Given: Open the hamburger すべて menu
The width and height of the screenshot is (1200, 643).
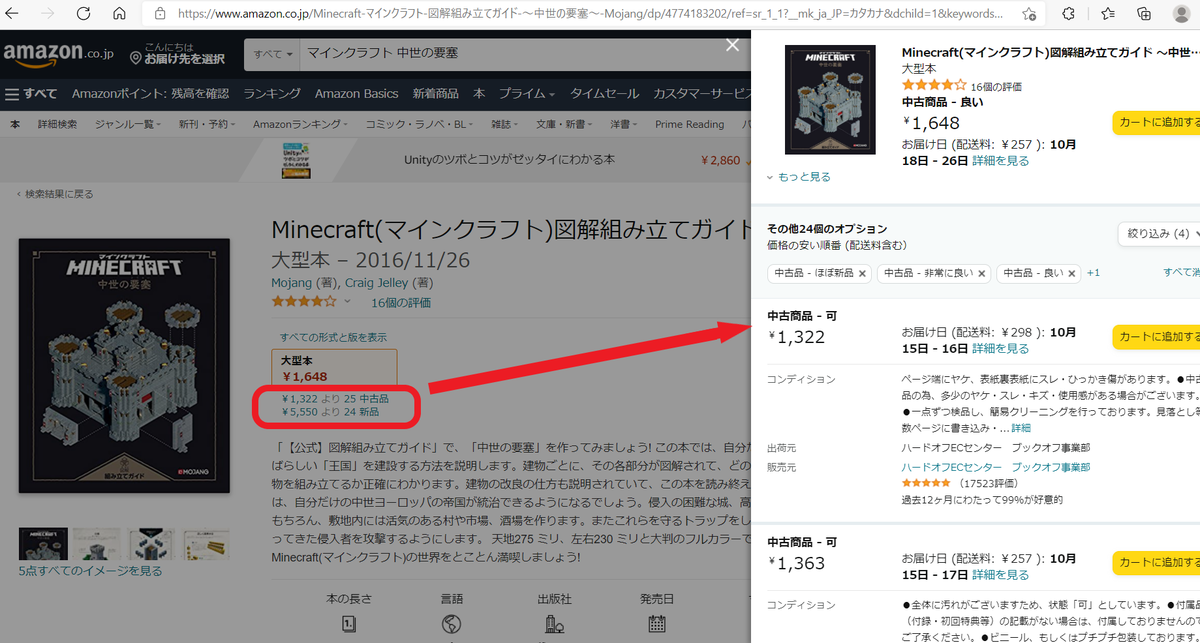Looking at the screenshot, I should pyautogui.click(x=31, y=94).
